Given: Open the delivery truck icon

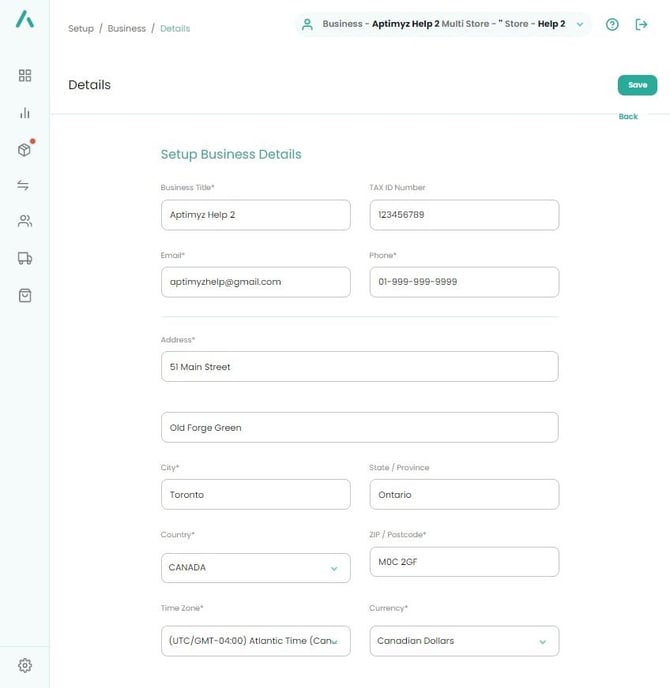Looking at the screenshot, I should pyautogui.click(x=25, y=258).
